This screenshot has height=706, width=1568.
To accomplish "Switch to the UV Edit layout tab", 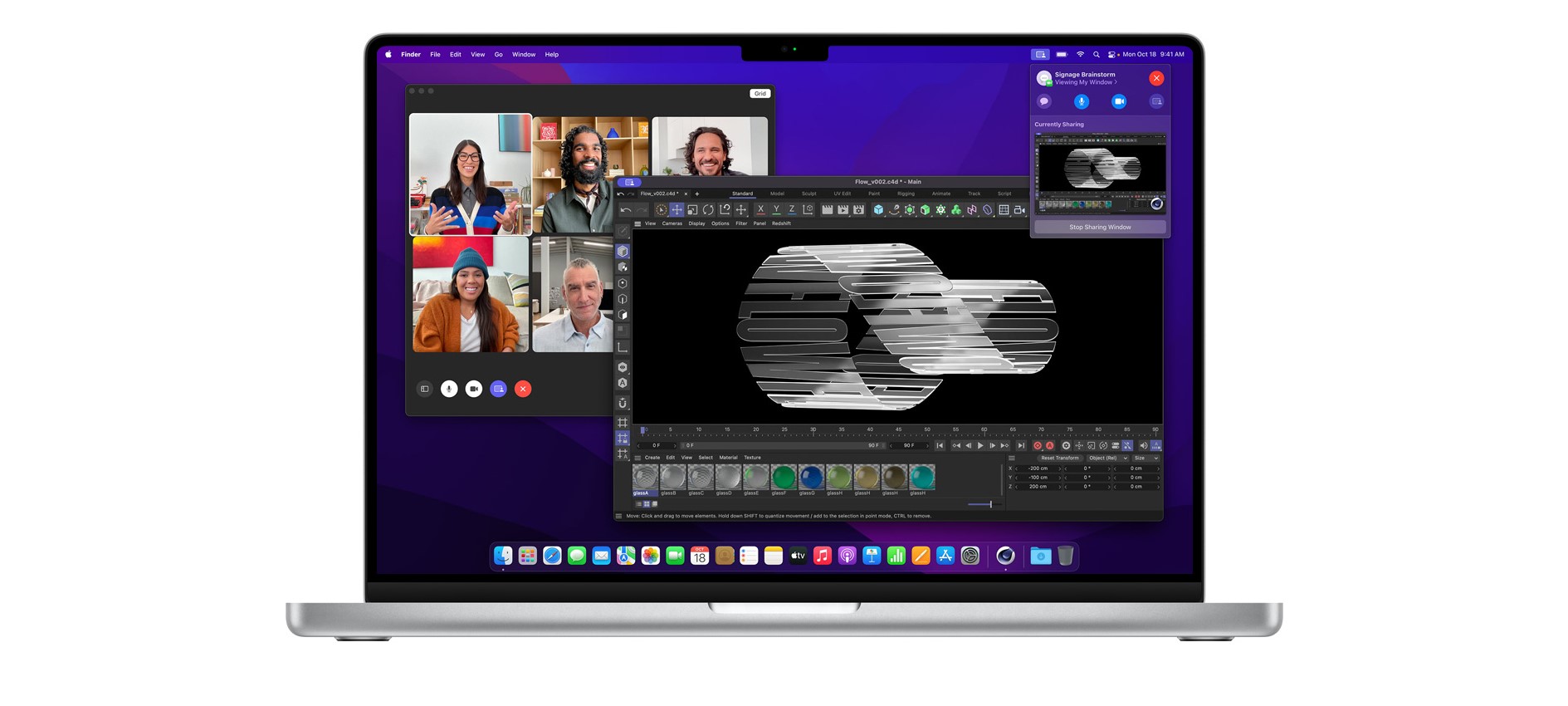I will [x=842, y=194].
